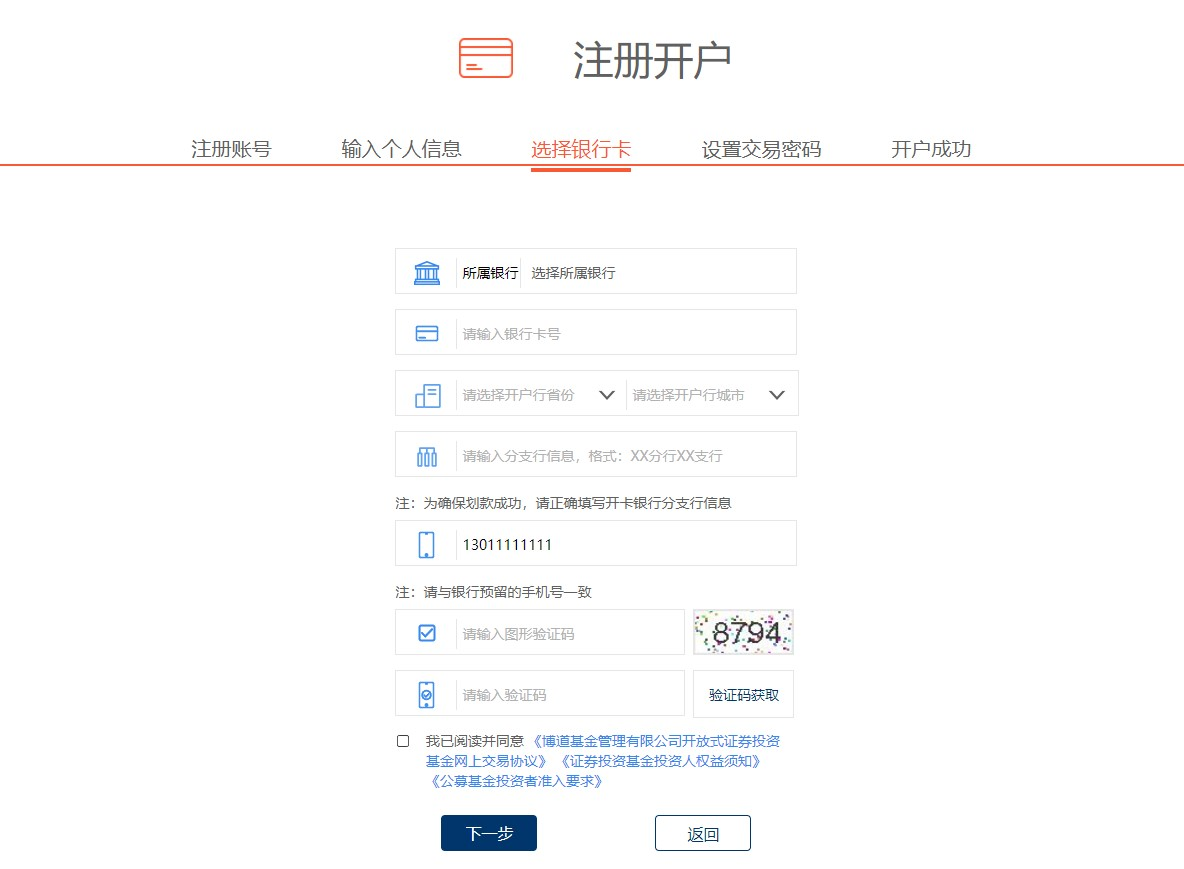The image size is (1184, 869).
Task: Click the checkmark captcha icon
Action: pyautogui.click(x=427, y=633)
